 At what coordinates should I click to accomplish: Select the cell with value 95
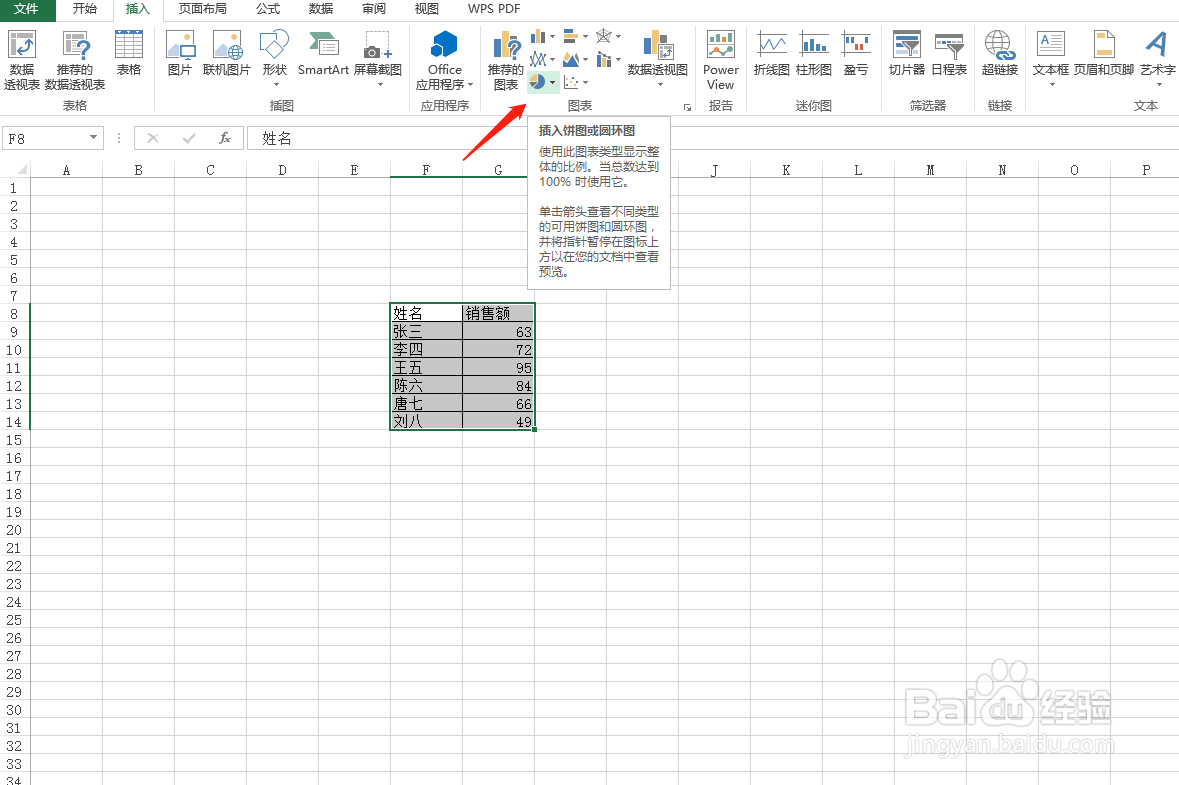(499, 367)
